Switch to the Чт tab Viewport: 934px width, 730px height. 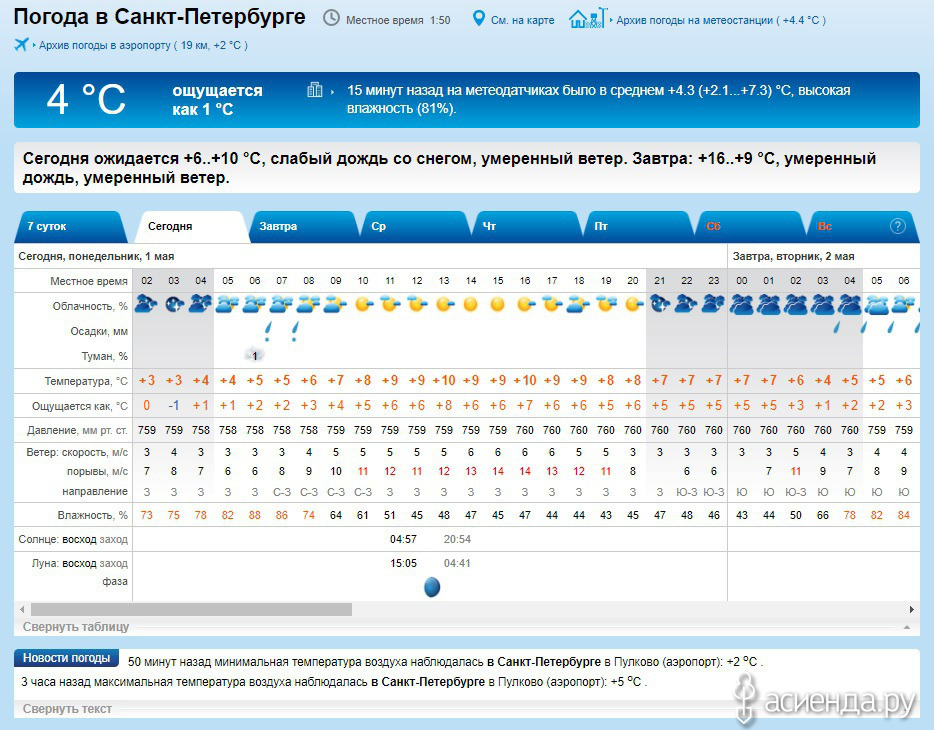coord(527,226)
